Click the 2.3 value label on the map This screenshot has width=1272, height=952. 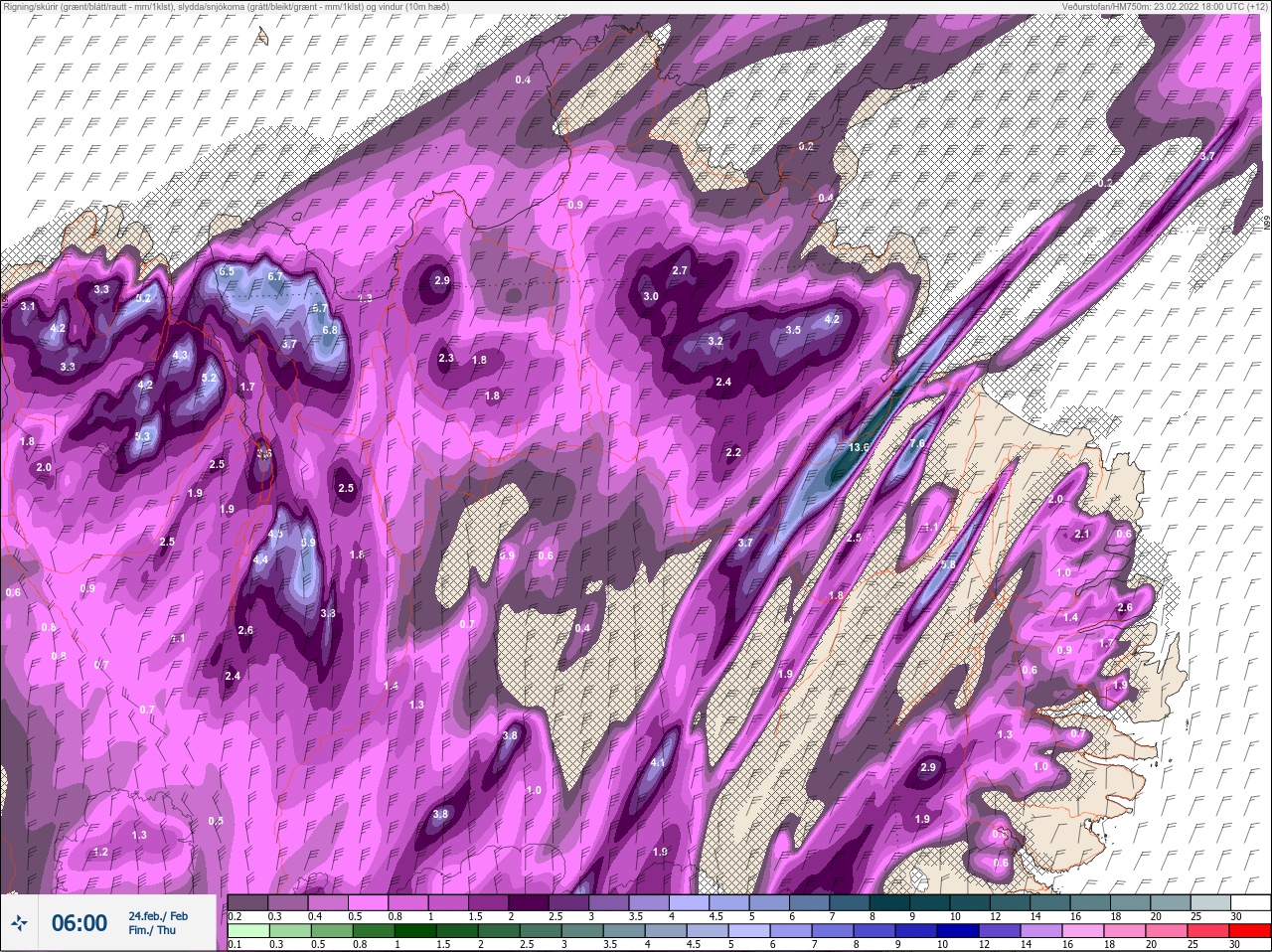(x=446, y=358)
